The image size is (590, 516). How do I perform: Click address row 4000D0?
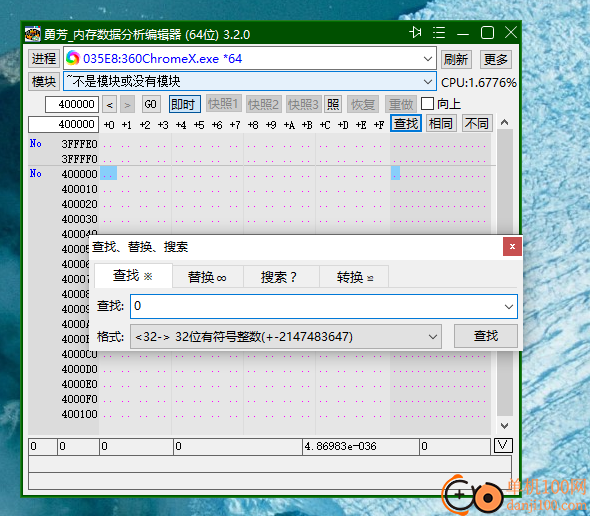click(79, 369)
